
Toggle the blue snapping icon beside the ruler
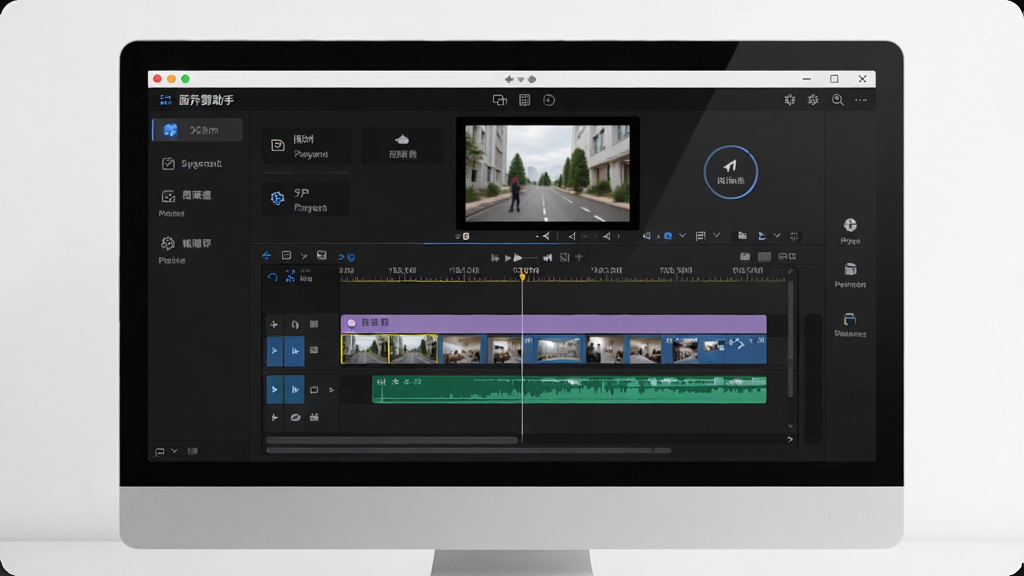290,277
